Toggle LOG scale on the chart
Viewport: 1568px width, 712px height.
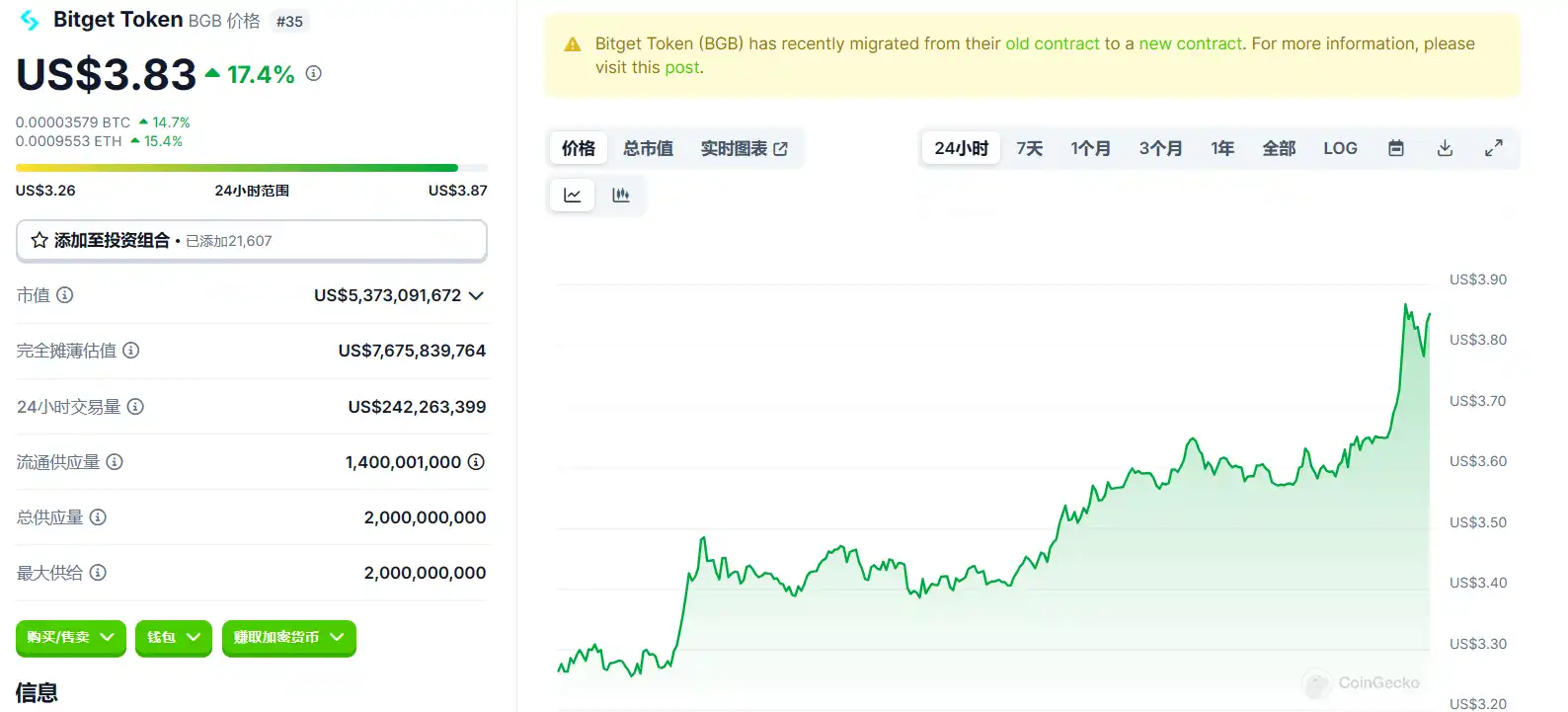[1340, 148]
